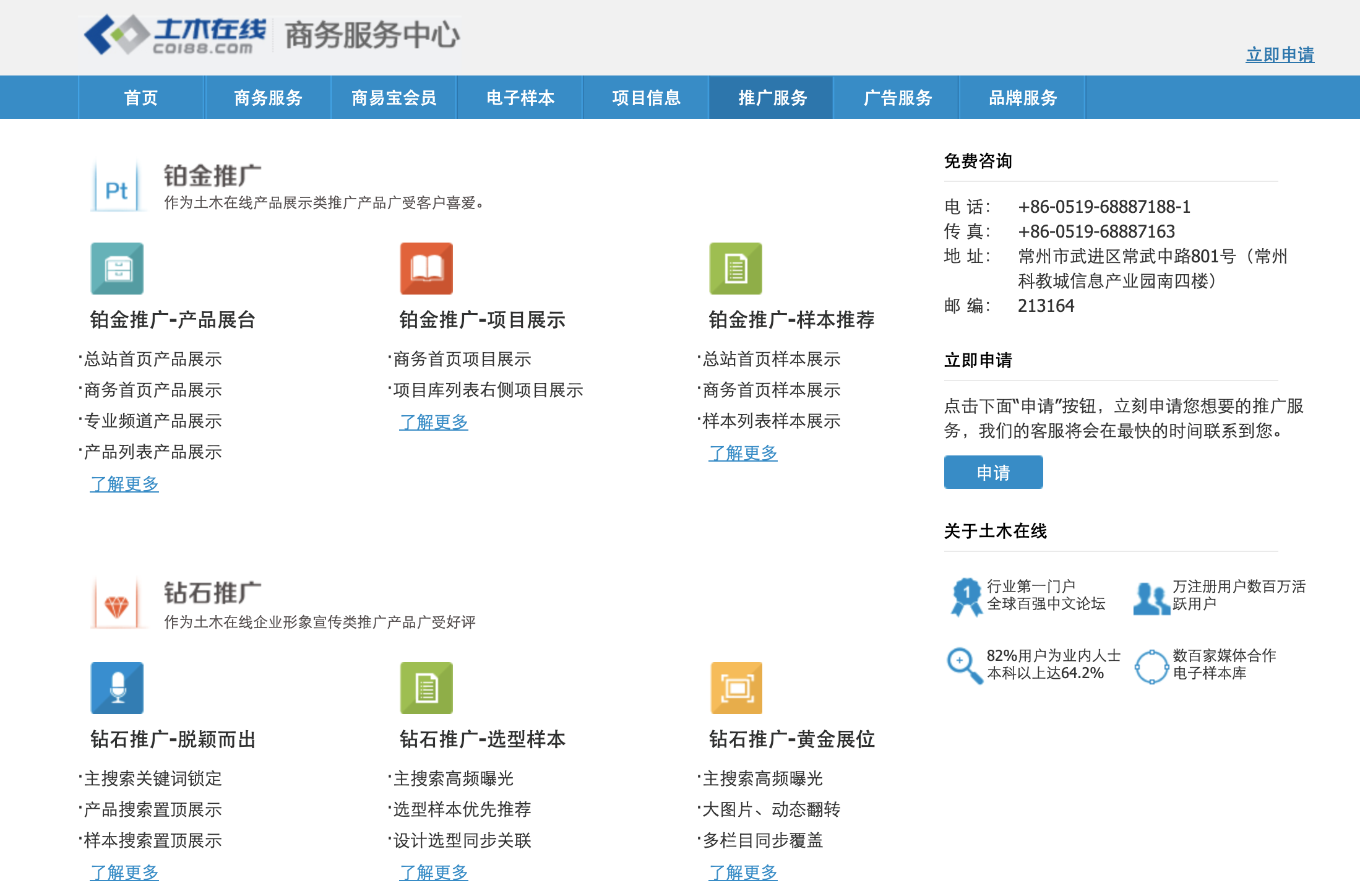
Task: Click the orange gold-display frame icon
Action: tap(736, 688)
